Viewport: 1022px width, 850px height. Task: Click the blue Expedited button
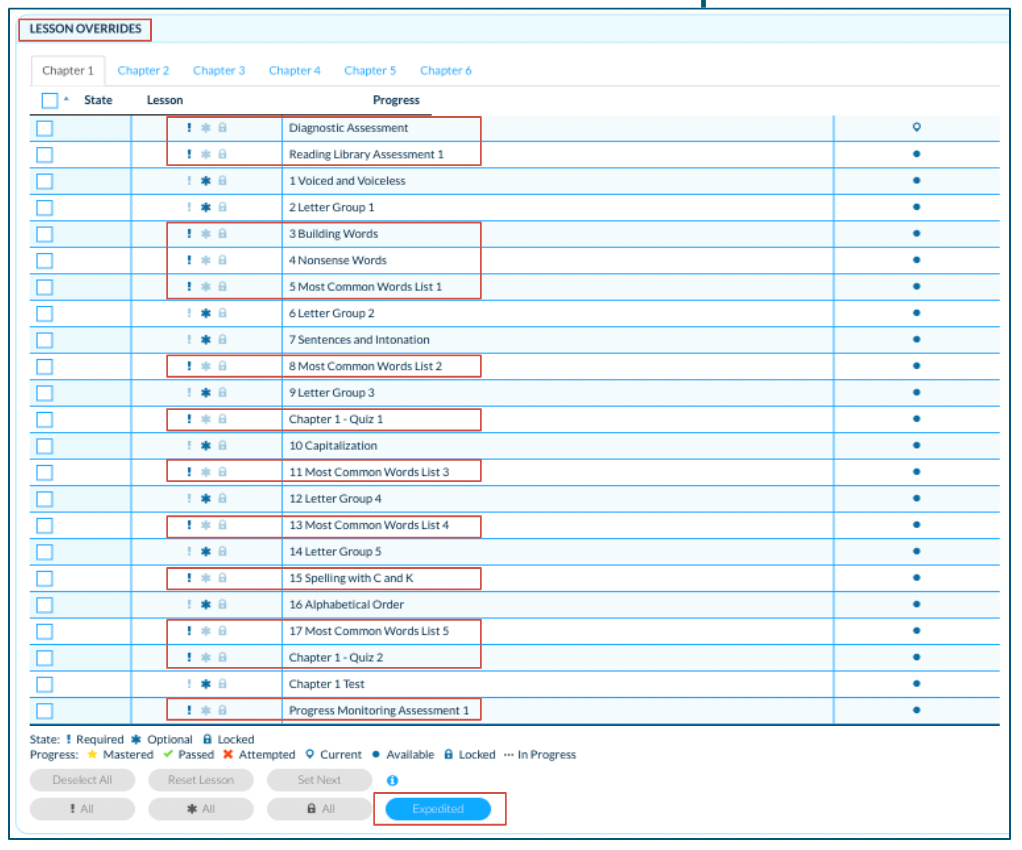(x=438, y=809)
